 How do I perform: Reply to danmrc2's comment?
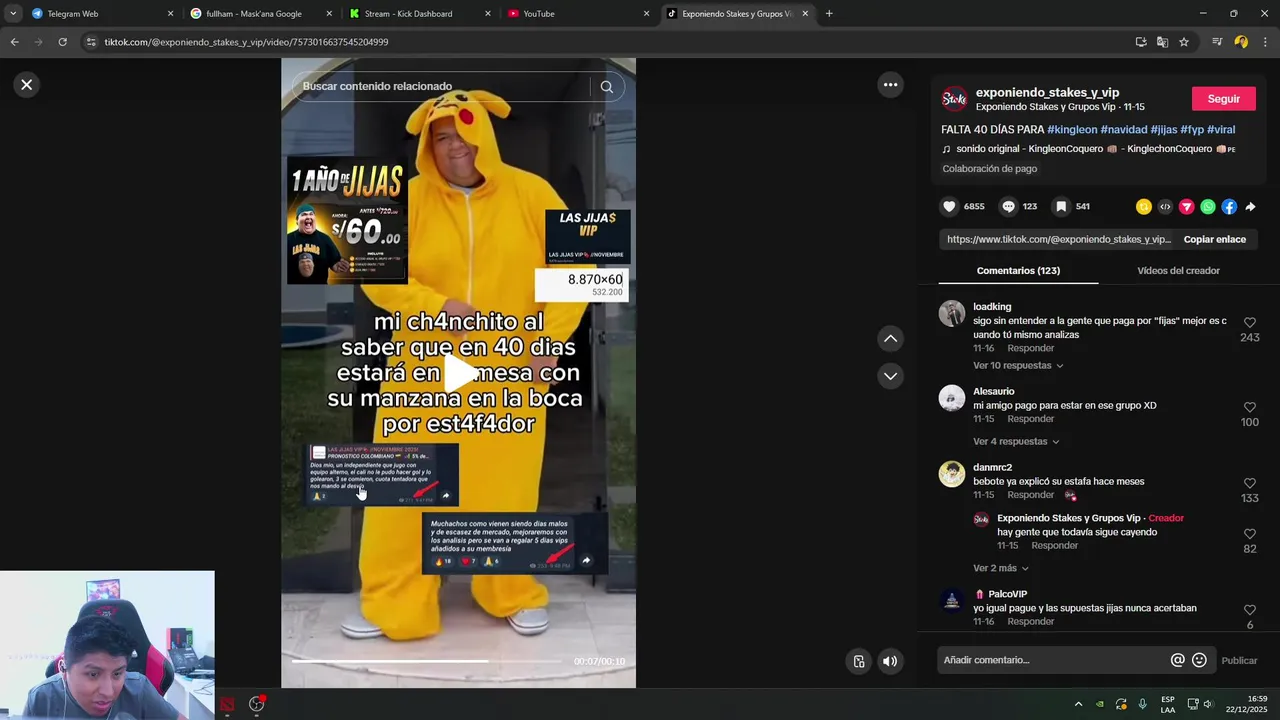1031,496
